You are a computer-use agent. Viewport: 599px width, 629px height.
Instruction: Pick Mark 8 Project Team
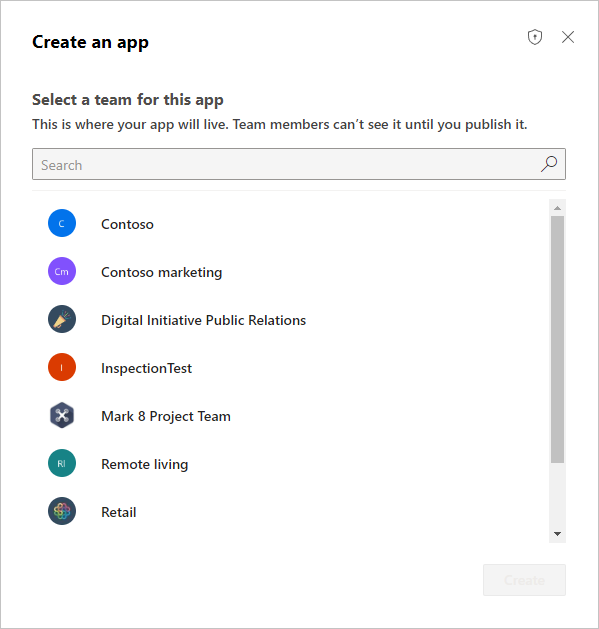[x=166, y=416]
